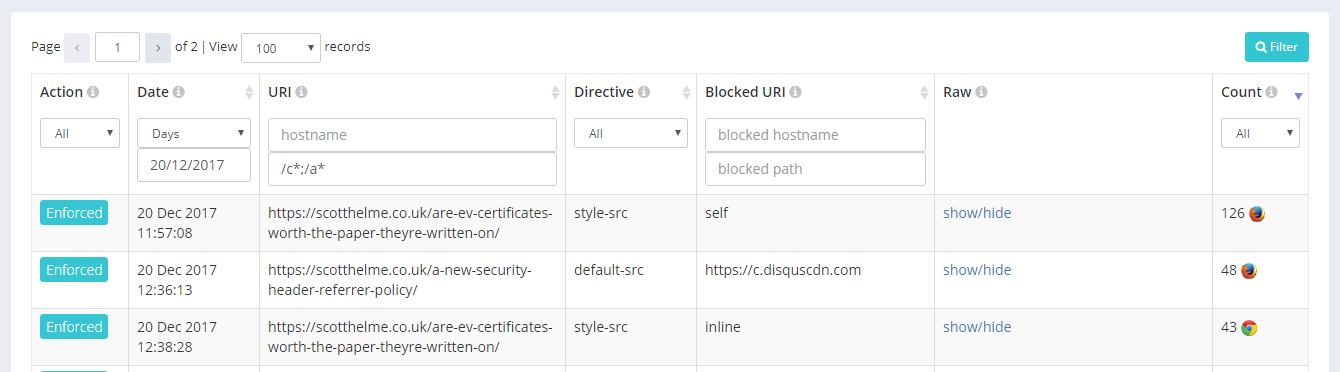
Task: Click show/hide in the inline blocked row
Action: (x=977, y=327)
